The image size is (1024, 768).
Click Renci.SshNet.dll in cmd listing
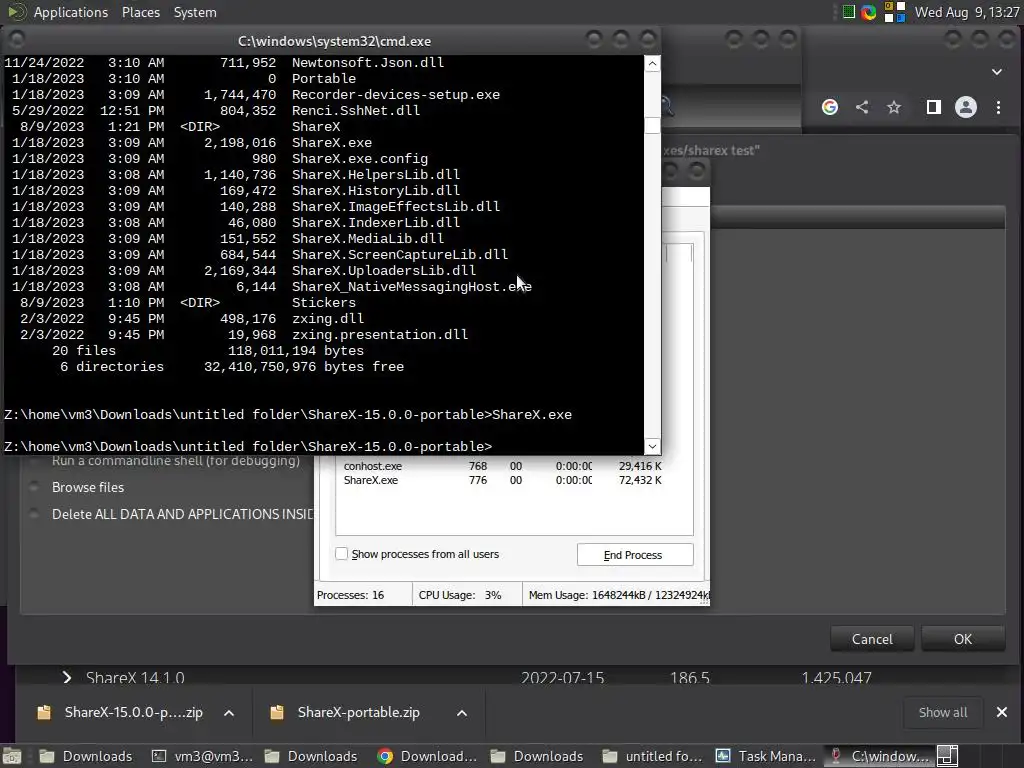(x=356, y=110)
